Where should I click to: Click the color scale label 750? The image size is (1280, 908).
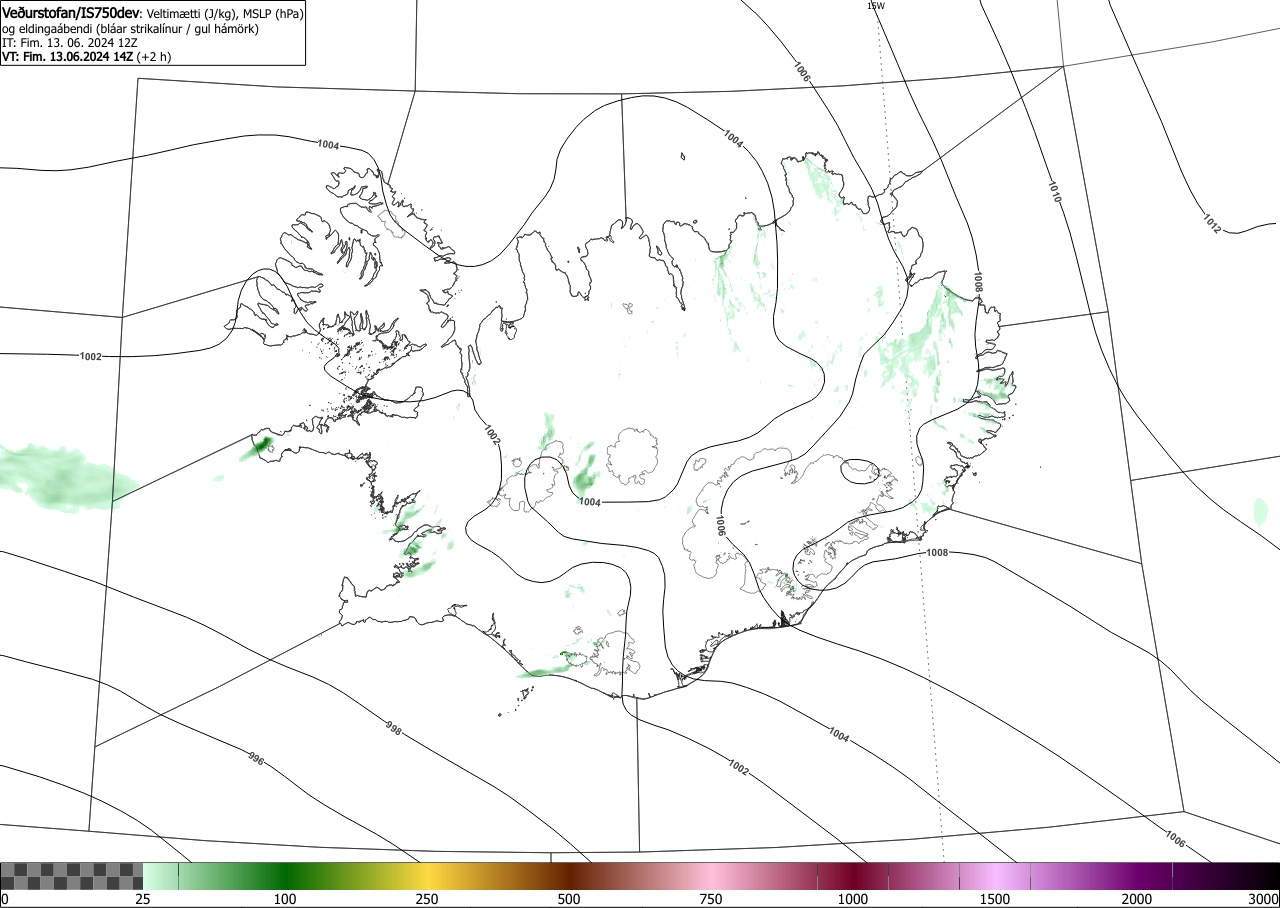click(x=711, y=899)
